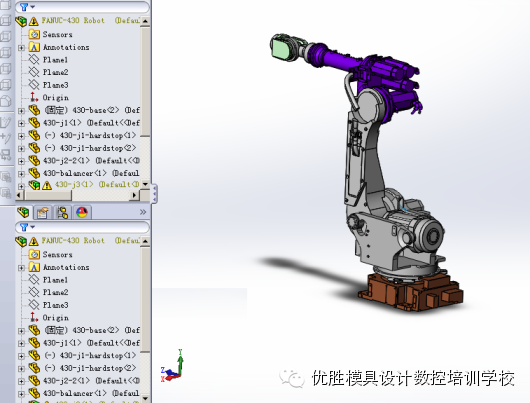Expand 430-balancer<1> in upper tree
The height and width of the screenshot is (403, 530).
21,174
